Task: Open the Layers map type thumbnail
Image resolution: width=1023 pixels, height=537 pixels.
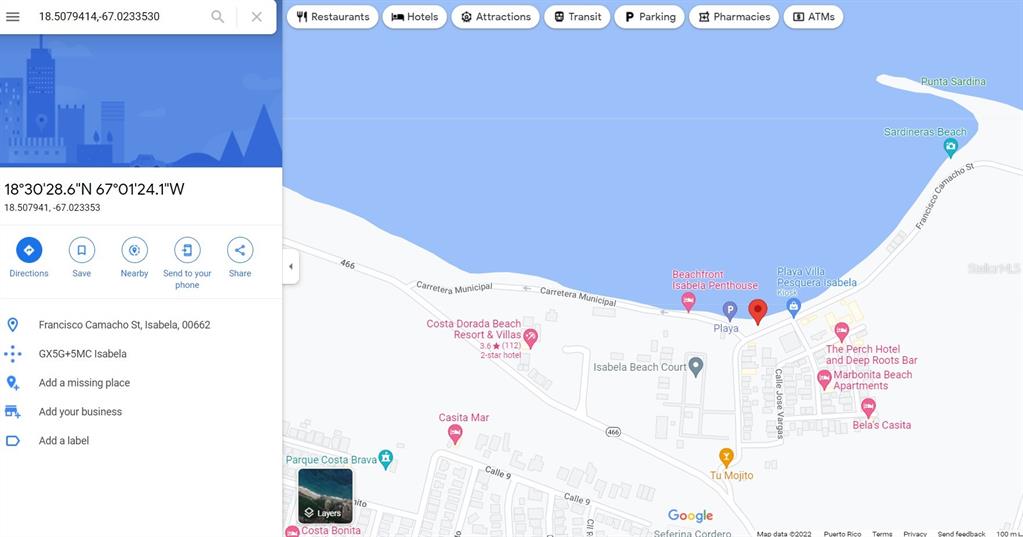Action: [x=325, y=495]
